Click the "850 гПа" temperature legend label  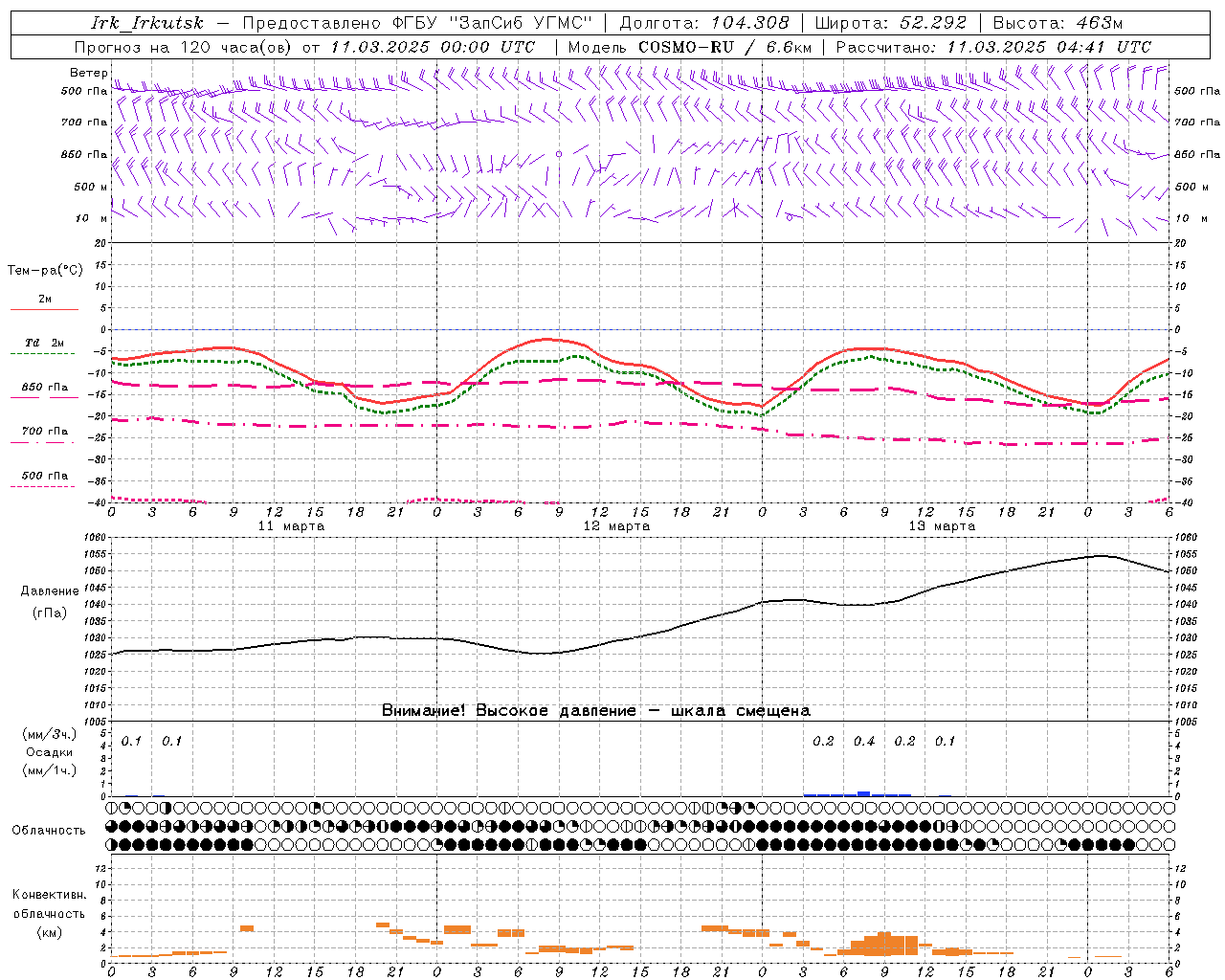click(44, 387)
